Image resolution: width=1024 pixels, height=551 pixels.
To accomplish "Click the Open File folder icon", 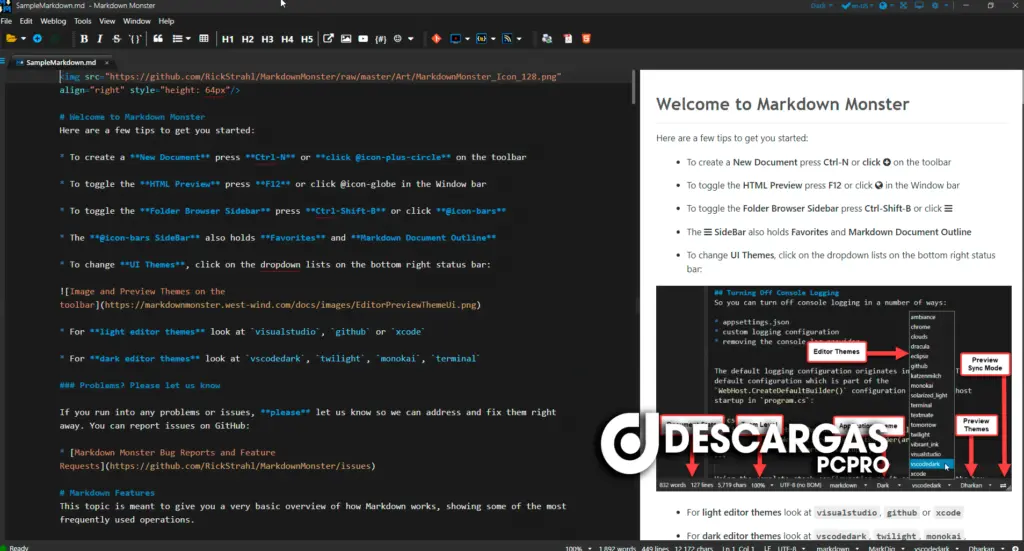I will tap(11, 39).
